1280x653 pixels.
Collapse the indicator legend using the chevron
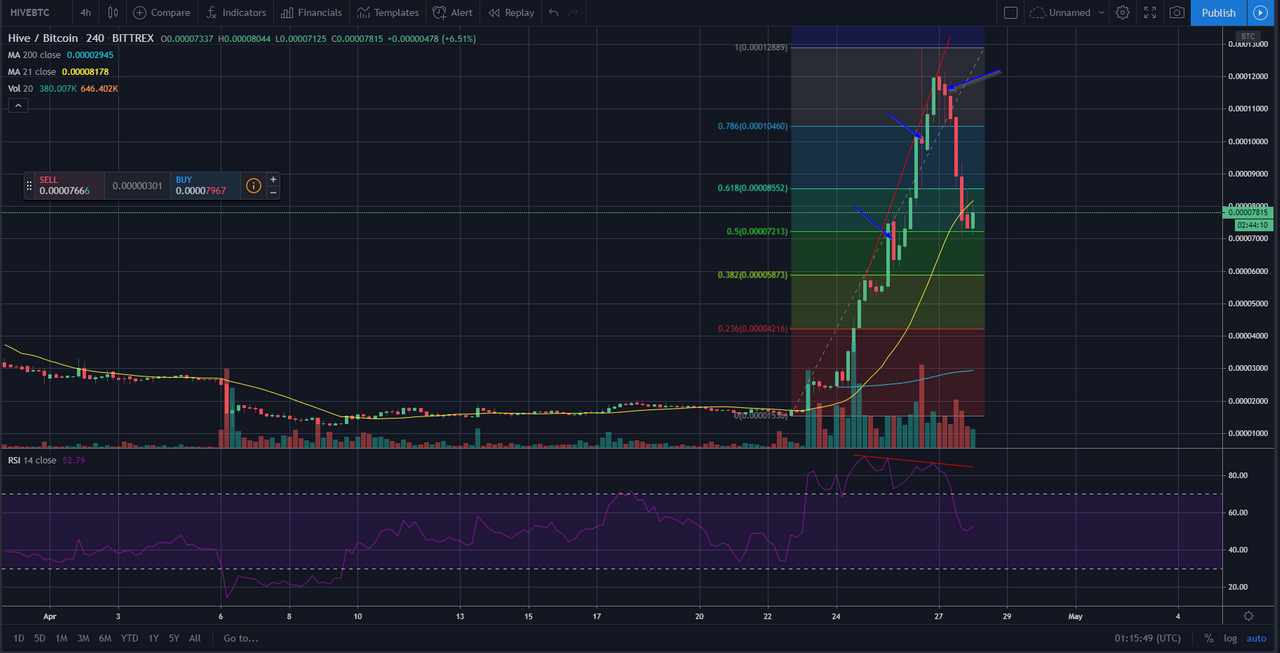coord(17,104)
